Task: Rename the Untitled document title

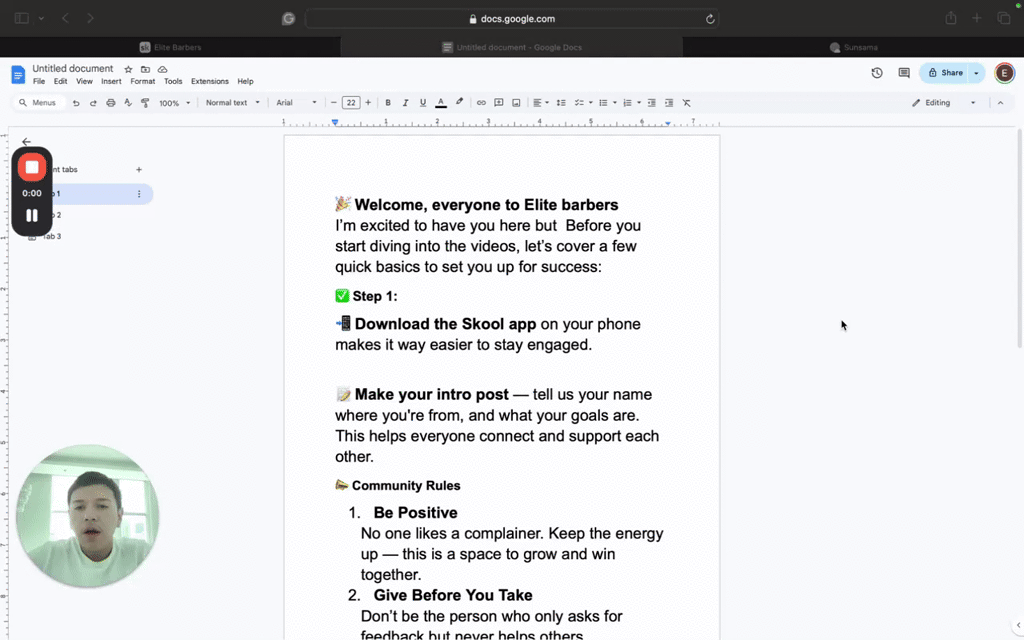Action: pyautogui.click(x=72, y=69)
